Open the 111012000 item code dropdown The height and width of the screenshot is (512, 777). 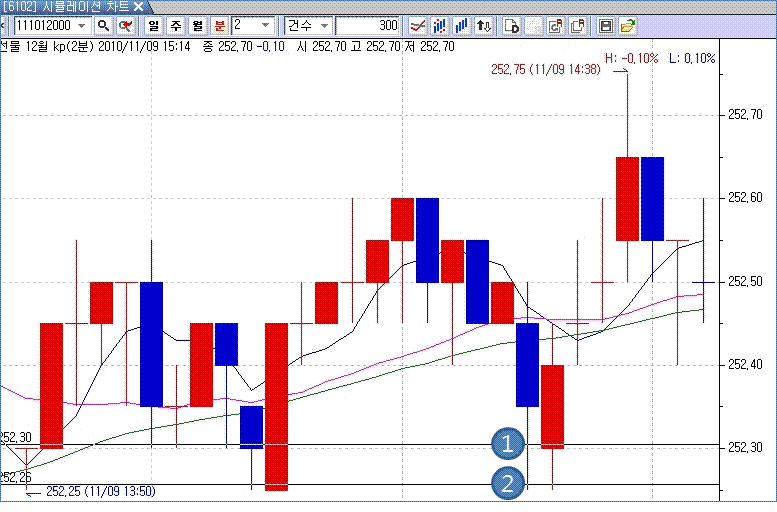(x=81, y=25)
